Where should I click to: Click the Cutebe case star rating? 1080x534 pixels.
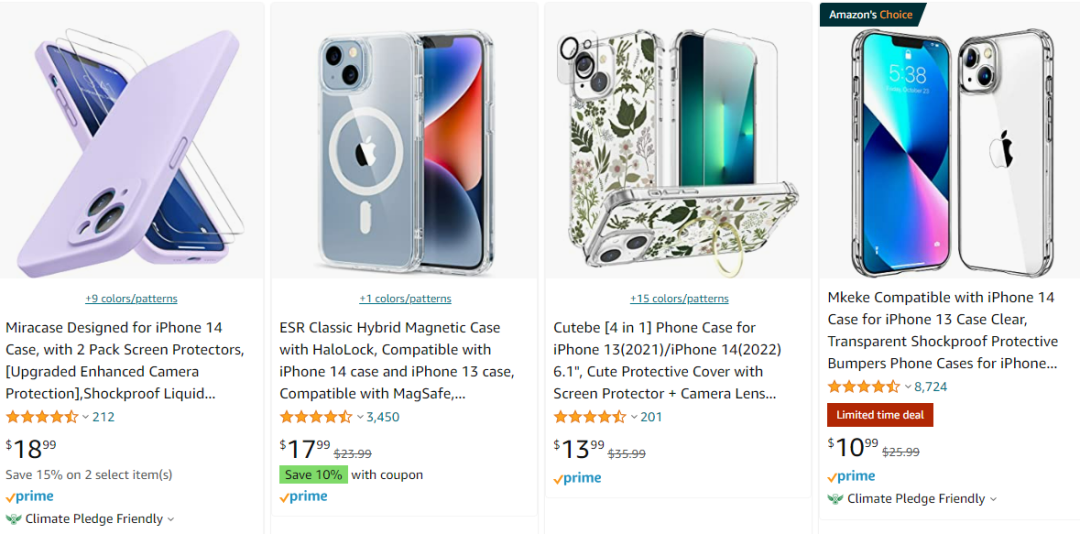tap(590, 417)
